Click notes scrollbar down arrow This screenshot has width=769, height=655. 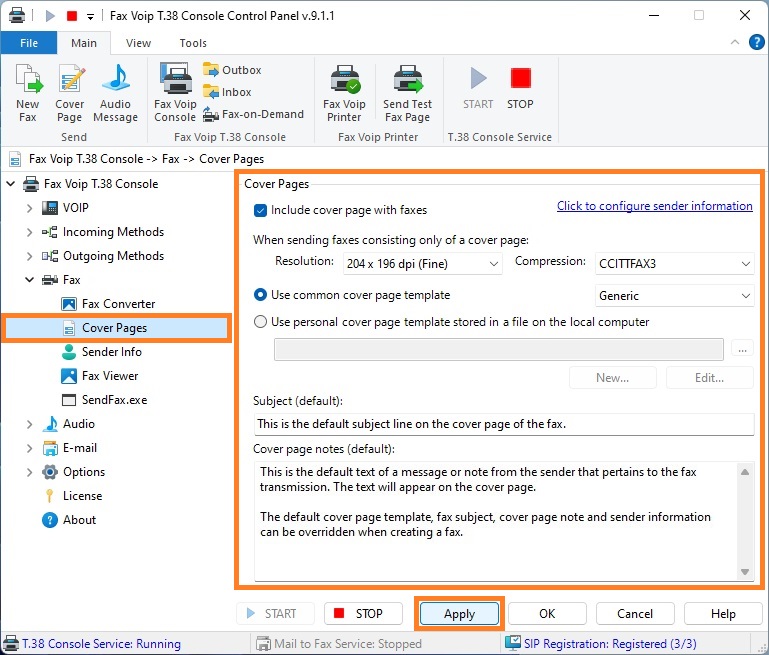pos(745,572)
